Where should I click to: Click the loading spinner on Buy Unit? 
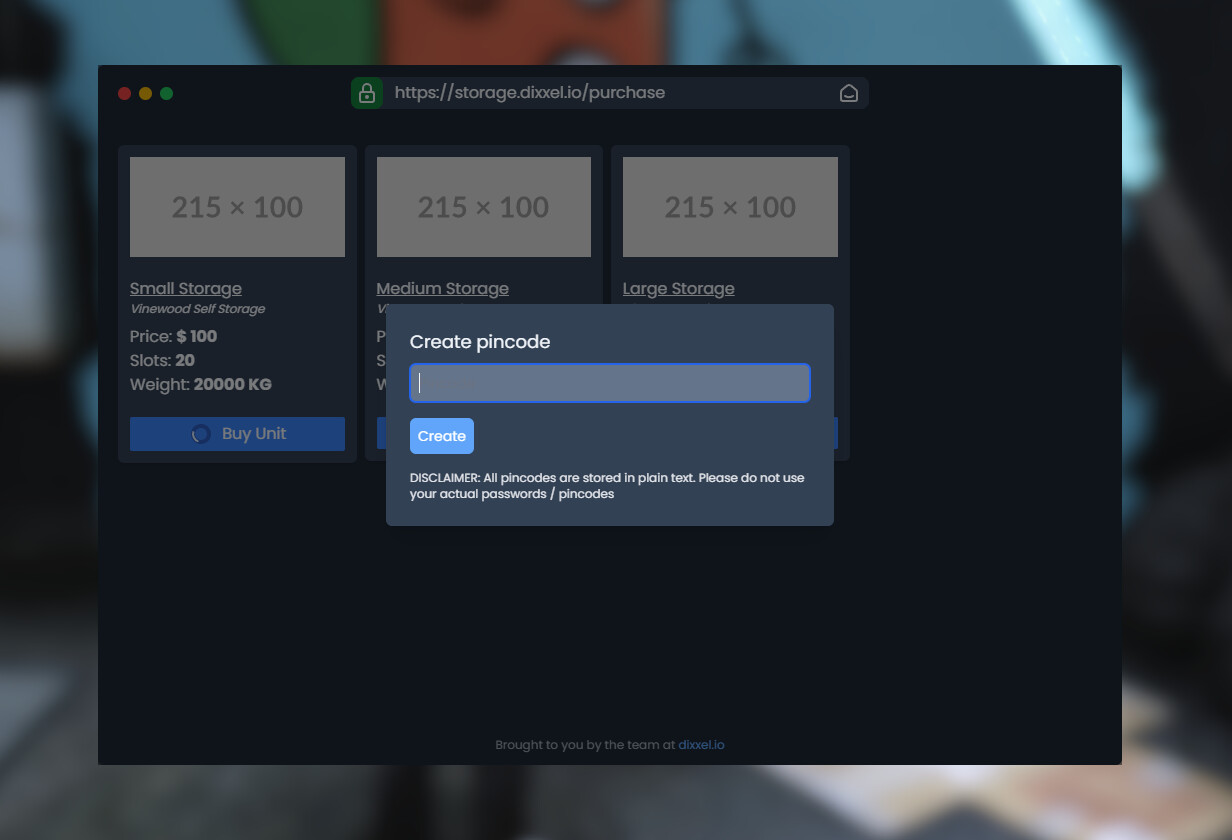click(x=201, y=434)
